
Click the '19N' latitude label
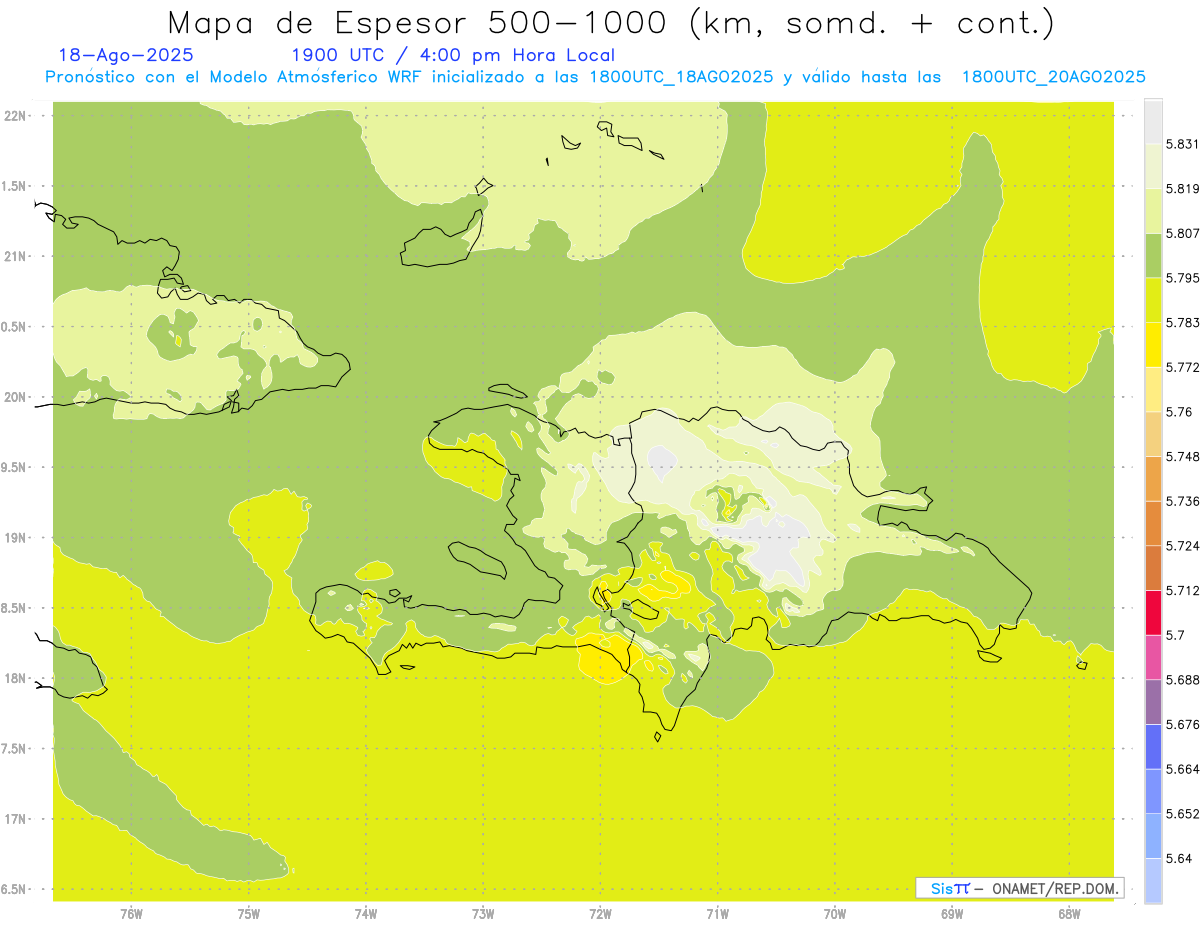pos(15,537)
